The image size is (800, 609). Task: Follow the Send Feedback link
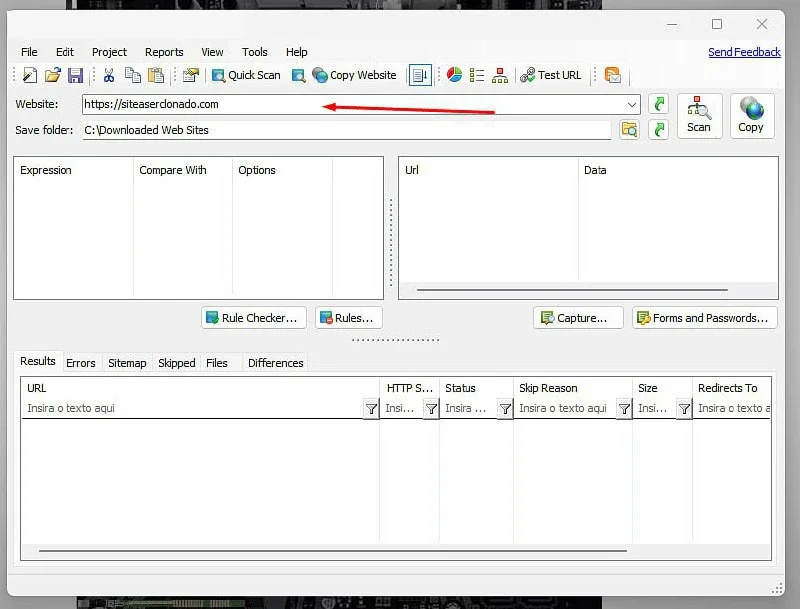pos(744,52)
